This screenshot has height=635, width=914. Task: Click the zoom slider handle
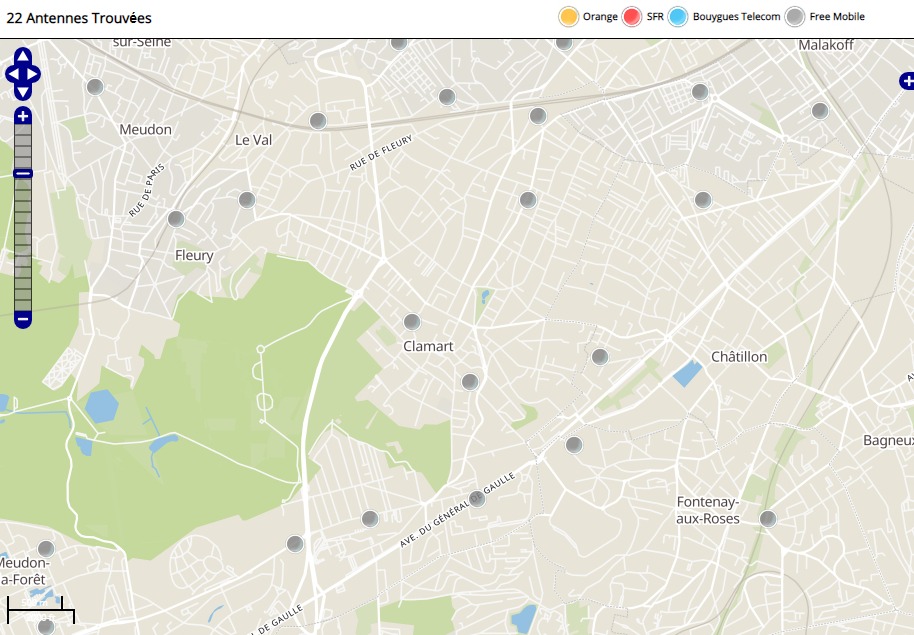pos(23,174)
